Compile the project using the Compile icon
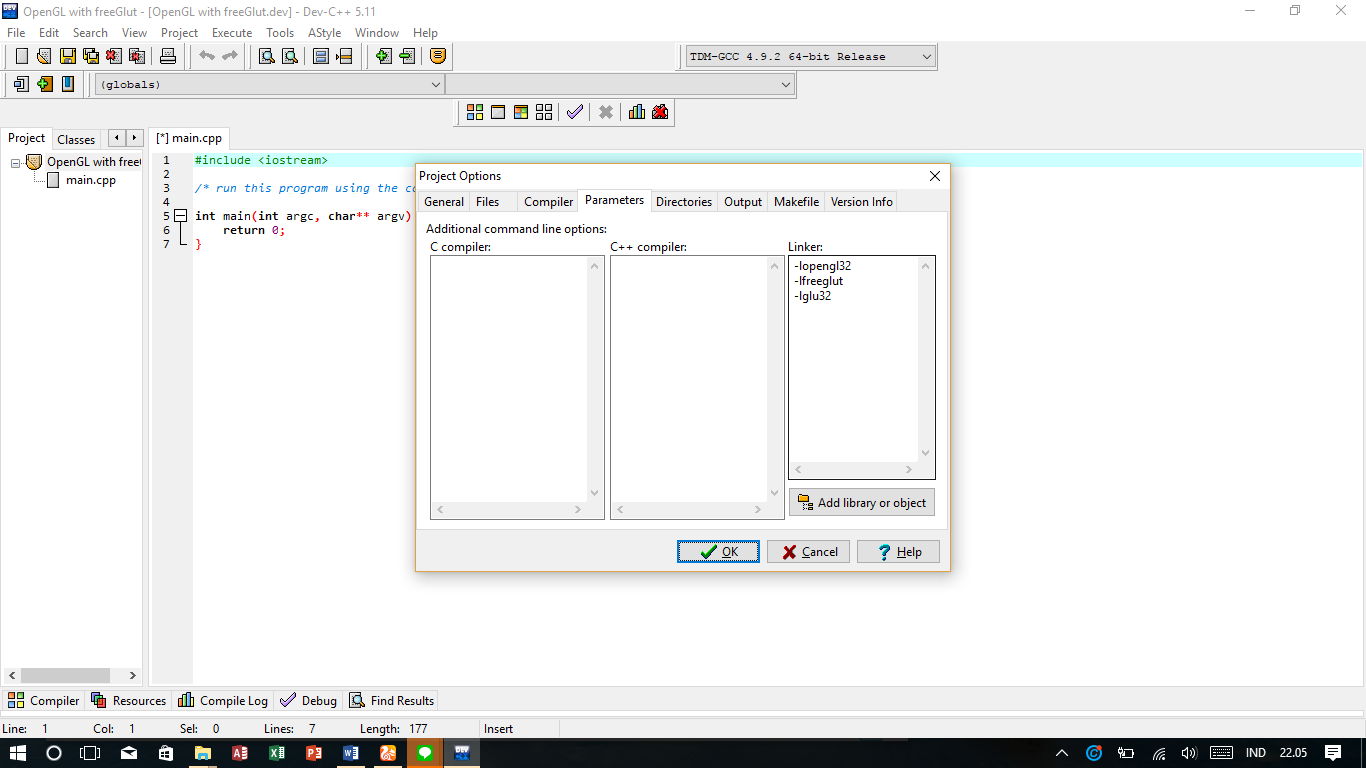Screen dimensions: 1366x768 pos(474,111)
